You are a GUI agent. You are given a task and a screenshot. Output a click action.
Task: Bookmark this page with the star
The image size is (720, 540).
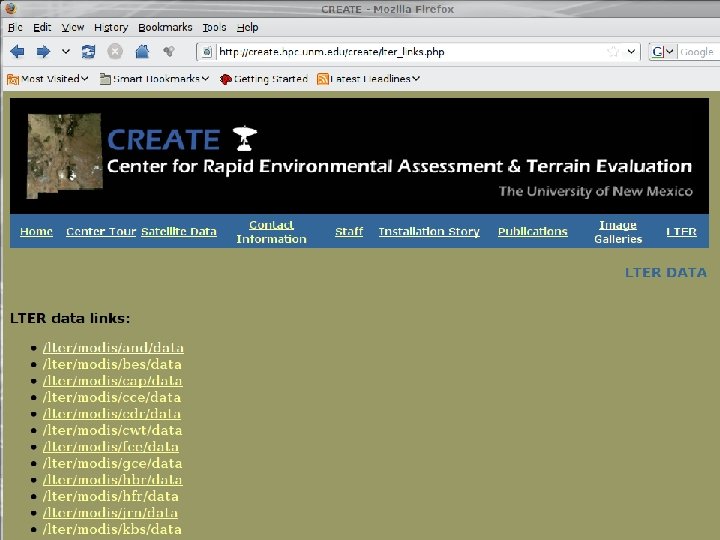tap(613, 51)
